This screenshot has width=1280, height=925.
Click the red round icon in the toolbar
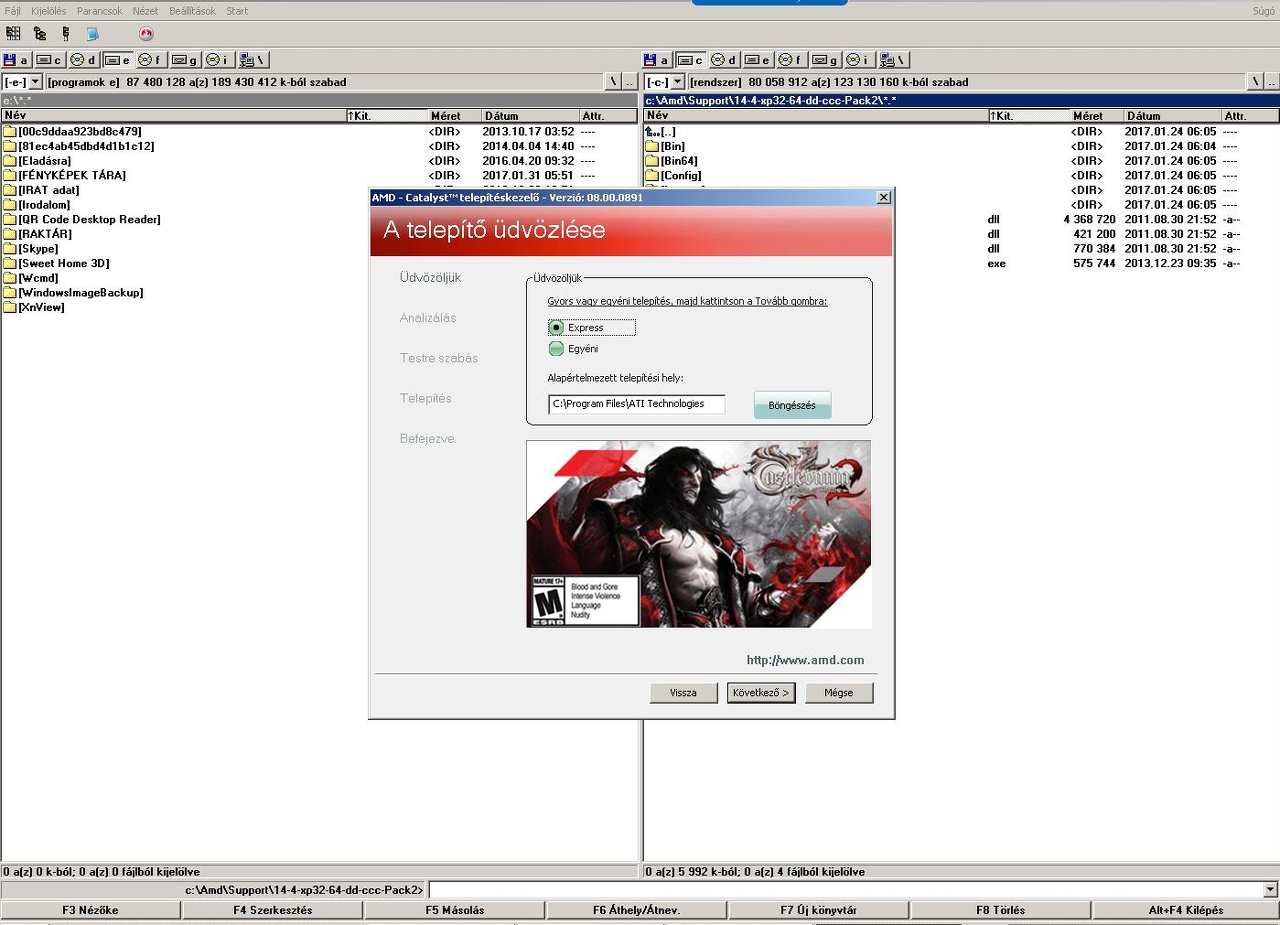[146, 34]
